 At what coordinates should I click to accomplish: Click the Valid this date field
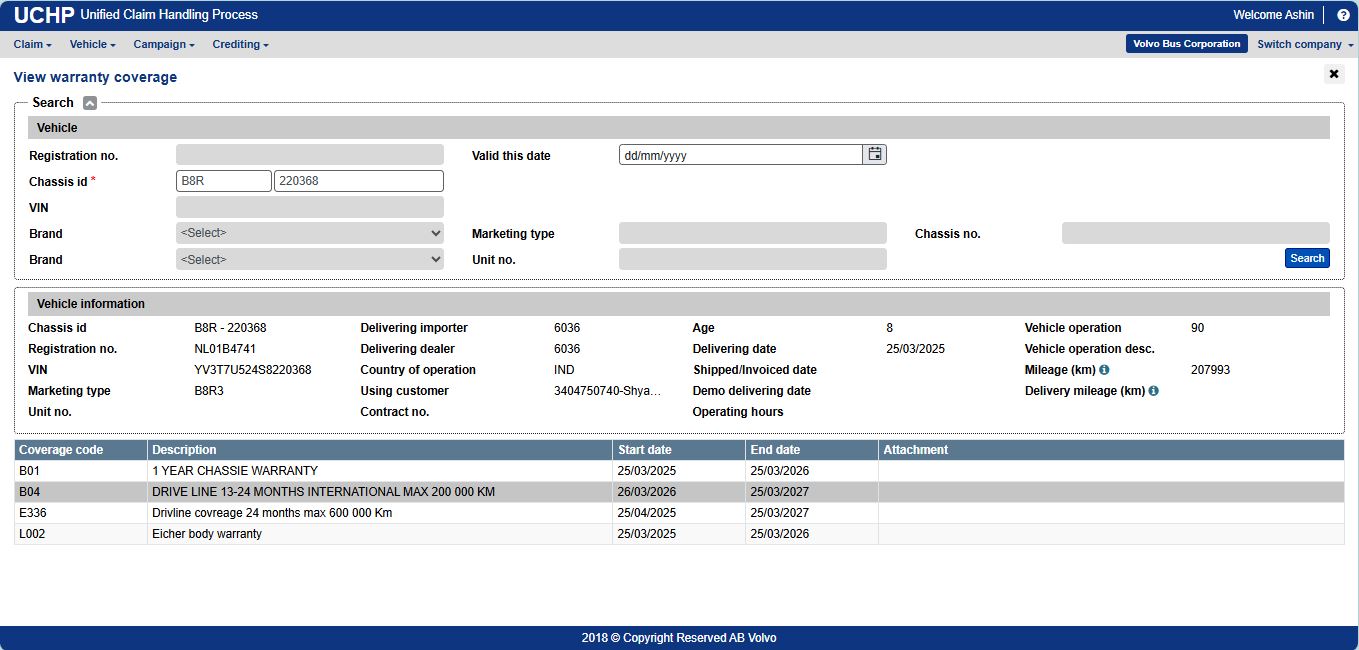[x=740, y=155]
